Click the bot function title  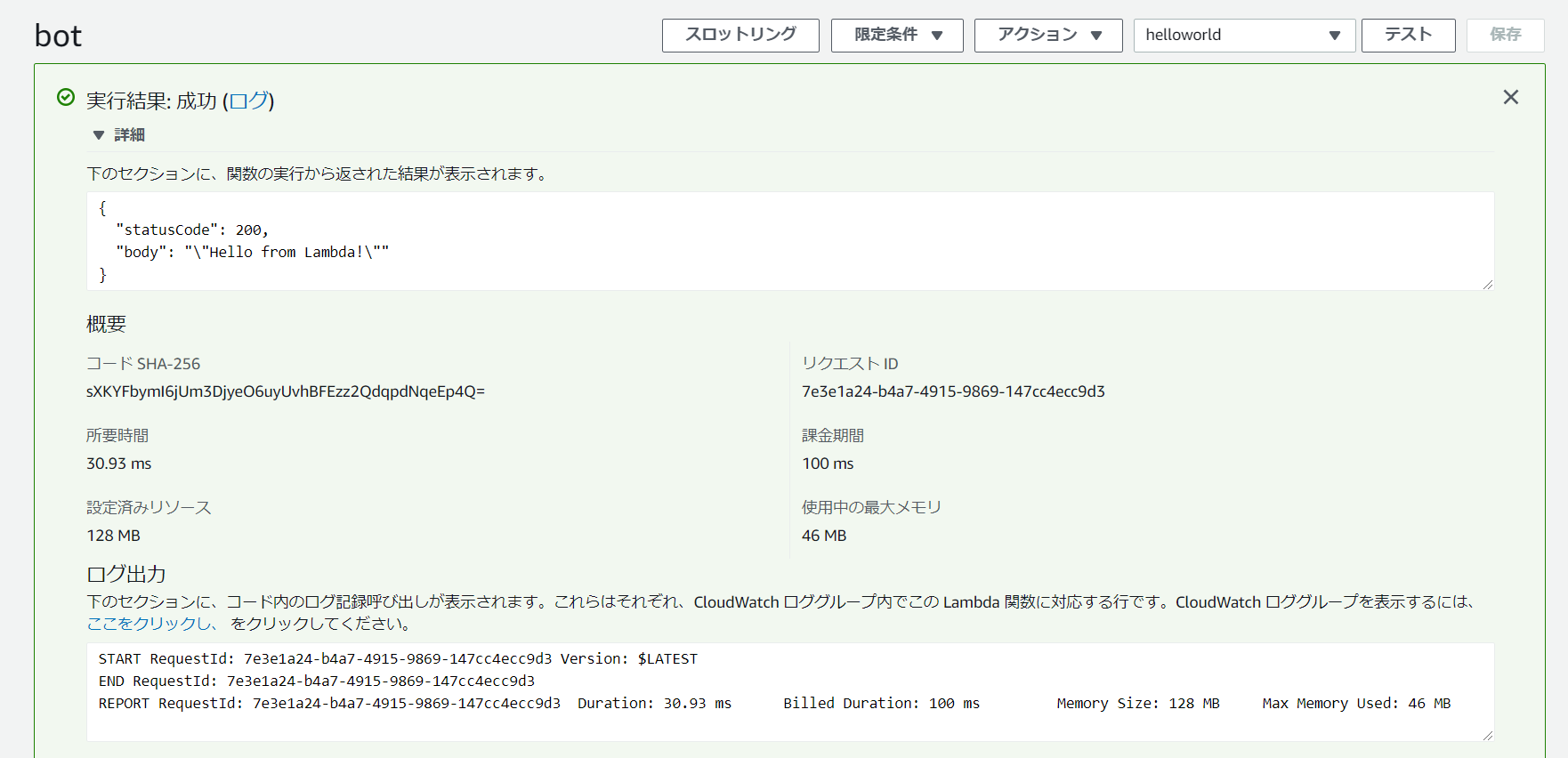click(x=58, y=36)
